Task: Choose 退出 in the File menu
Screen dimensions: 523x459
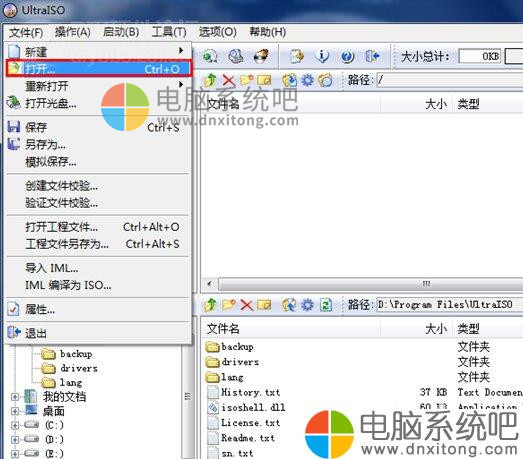Action: pos(98,333)
